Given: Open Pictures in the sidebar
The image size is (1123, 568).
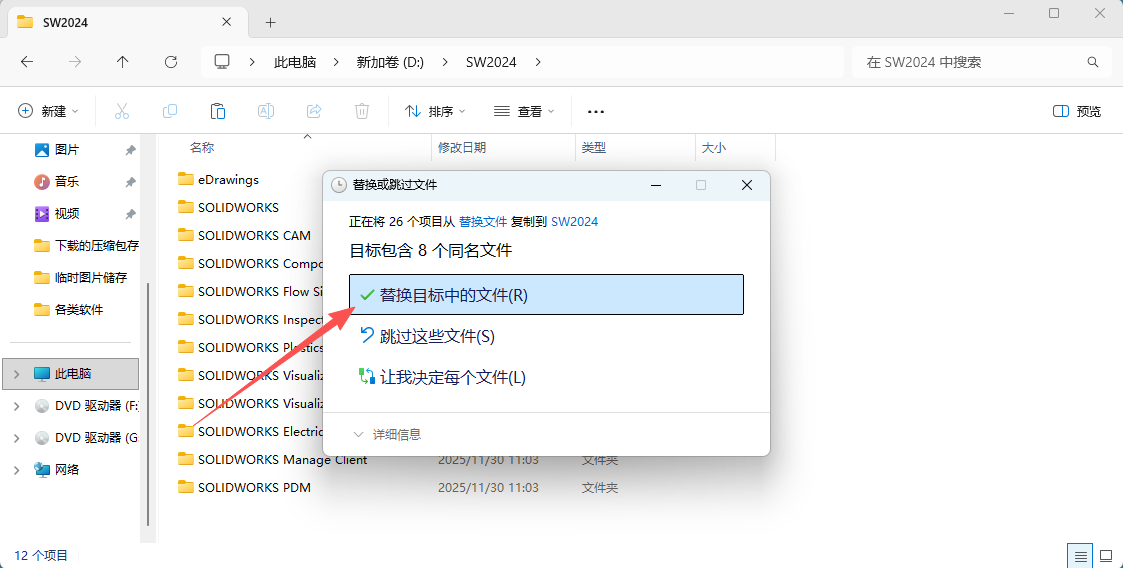Looking at the screenshot, I should click(67, 150).
